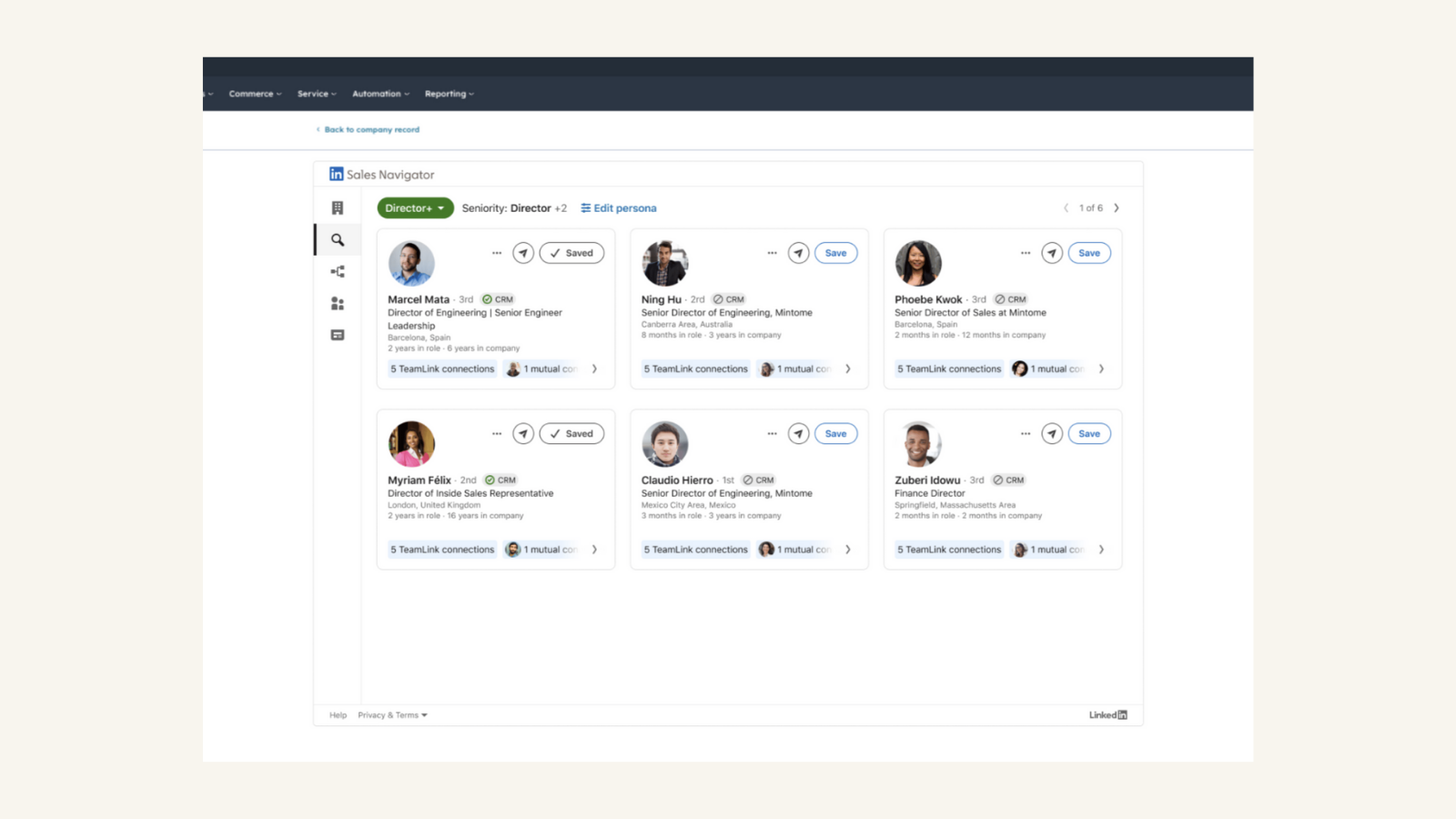Open the company buildings icon in the sidebar
Image resolution: width=1456 pixels, height=819 pixels.
pos(337,207)
